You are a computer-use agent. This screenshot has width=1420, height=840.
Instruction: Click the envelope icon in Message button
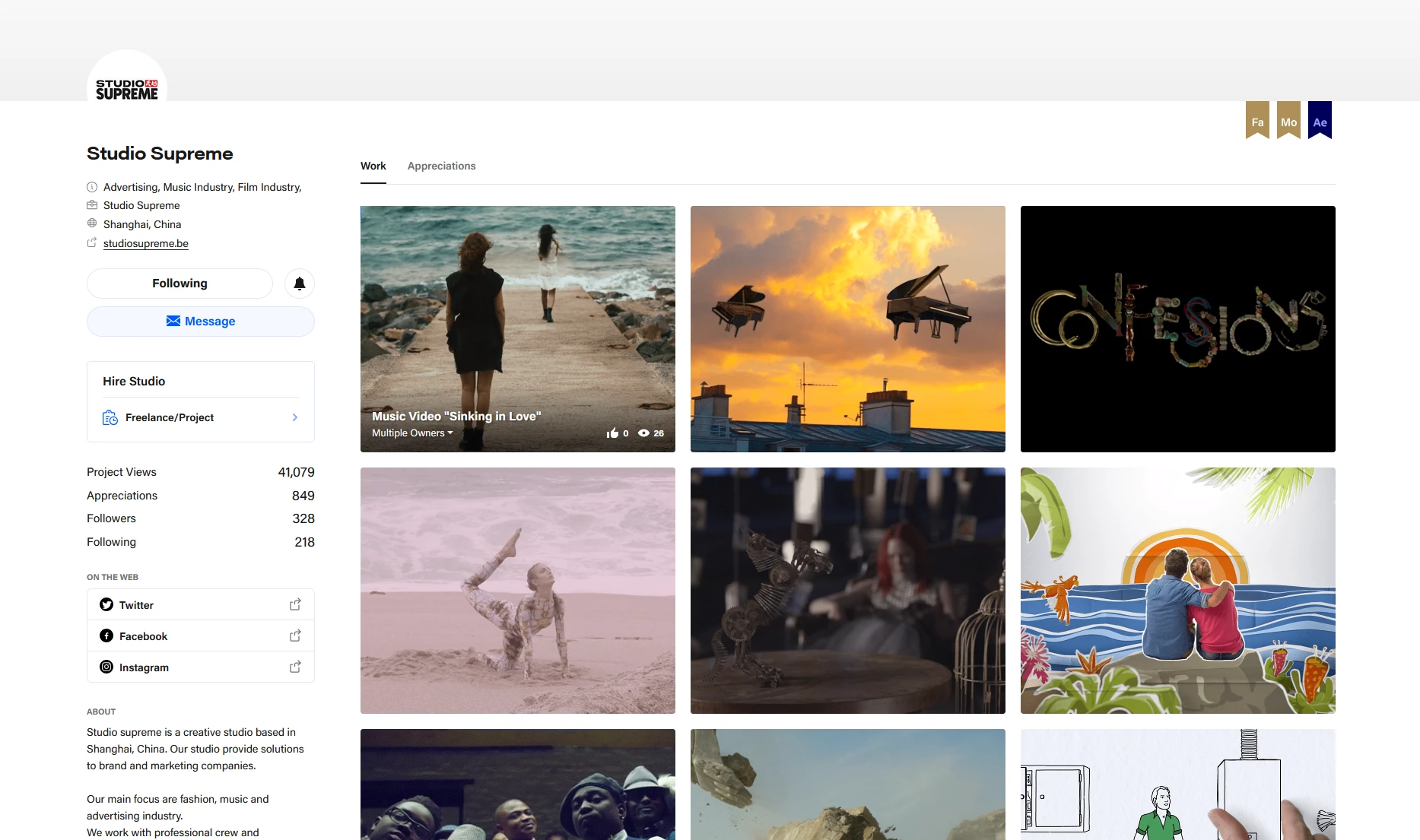click(173, 321)
